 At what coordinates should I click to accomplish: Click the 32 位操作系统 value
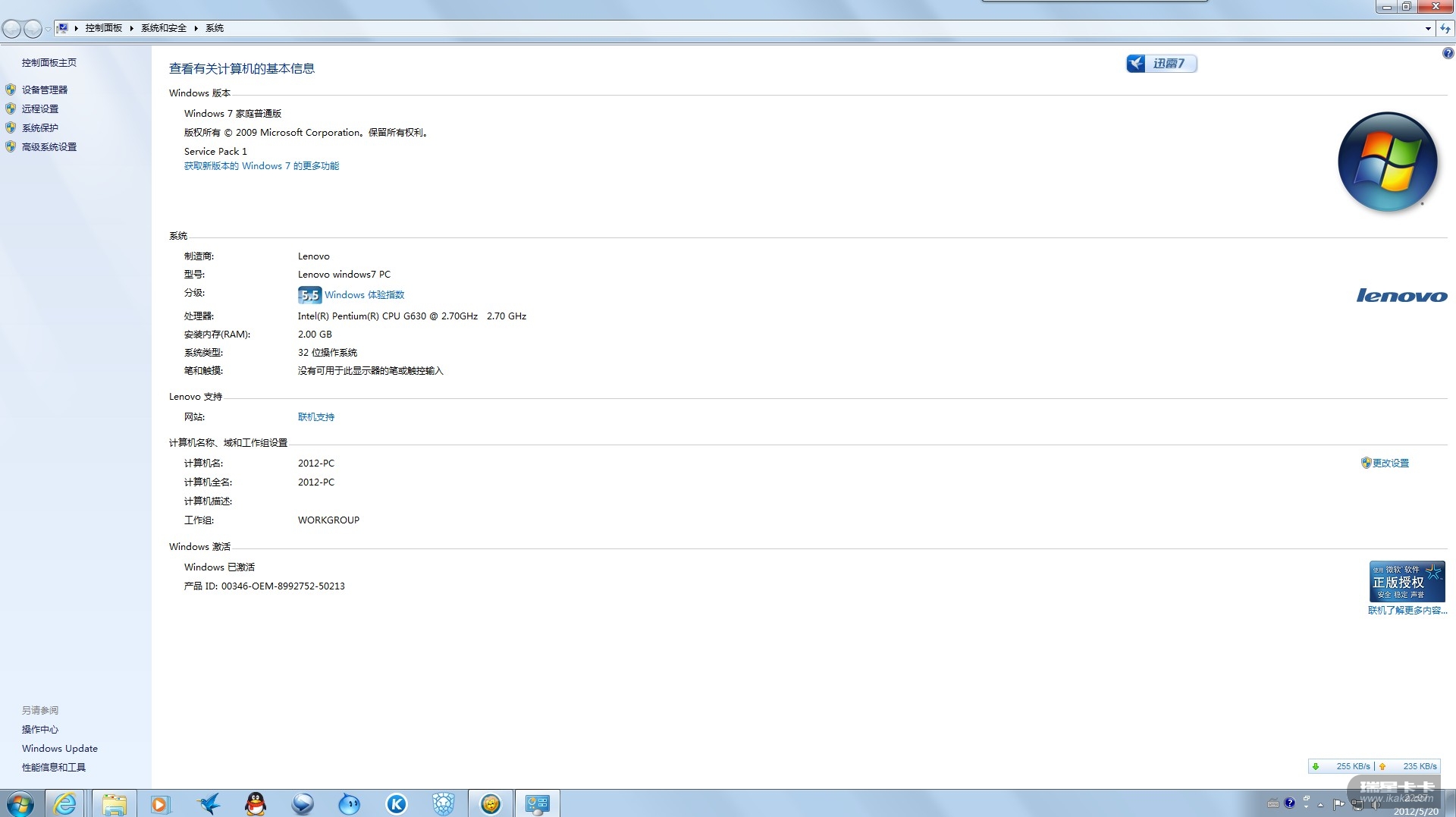[328, 353]
